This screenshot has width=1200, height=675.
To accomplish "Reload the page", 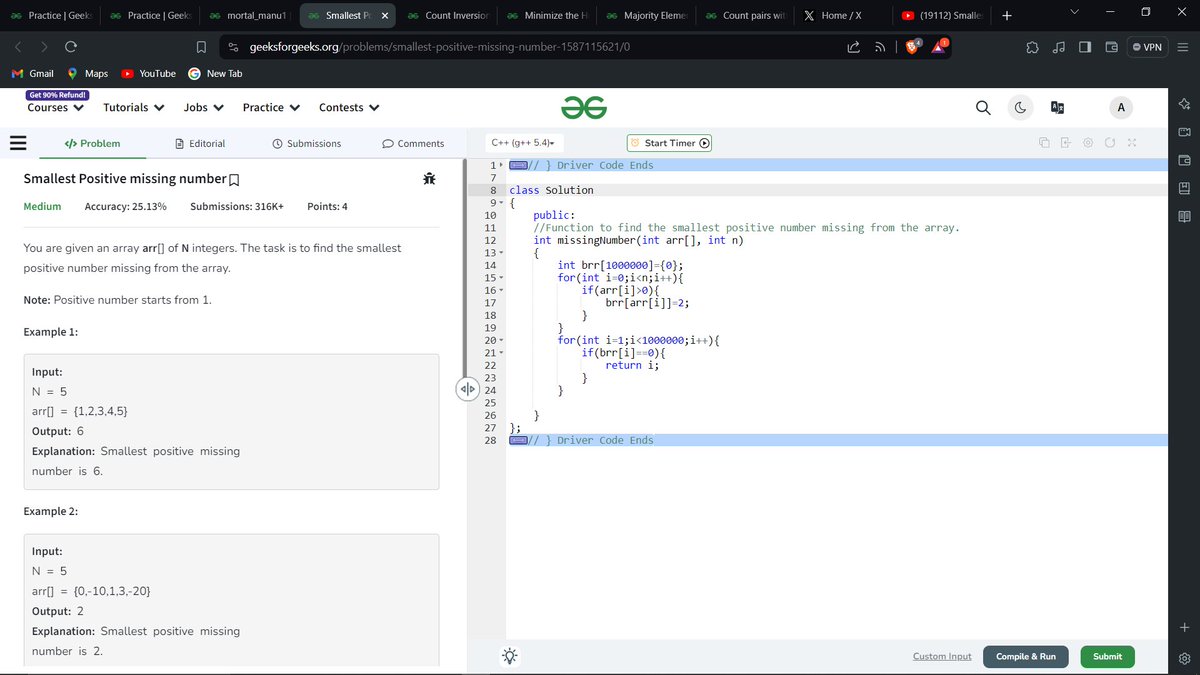I will click(71, 47).
